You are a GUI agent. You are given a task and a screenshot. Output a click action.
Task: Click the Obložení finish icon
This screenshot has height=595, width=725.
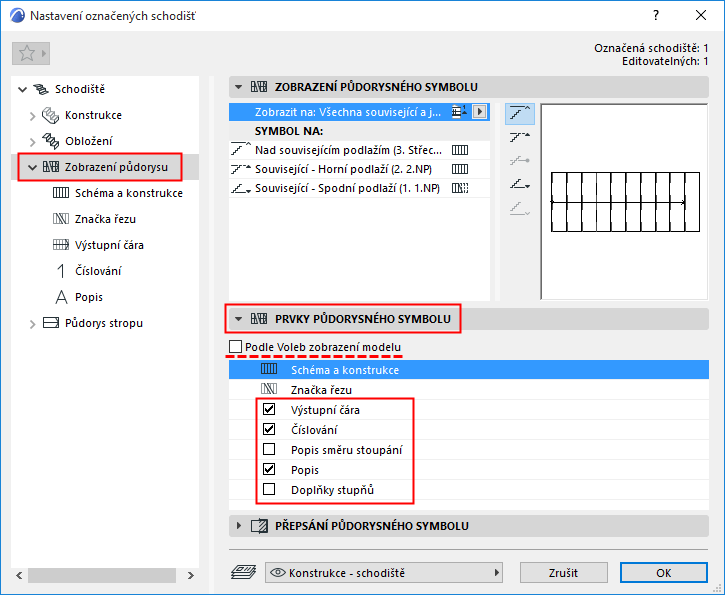[x=50, y=141]
